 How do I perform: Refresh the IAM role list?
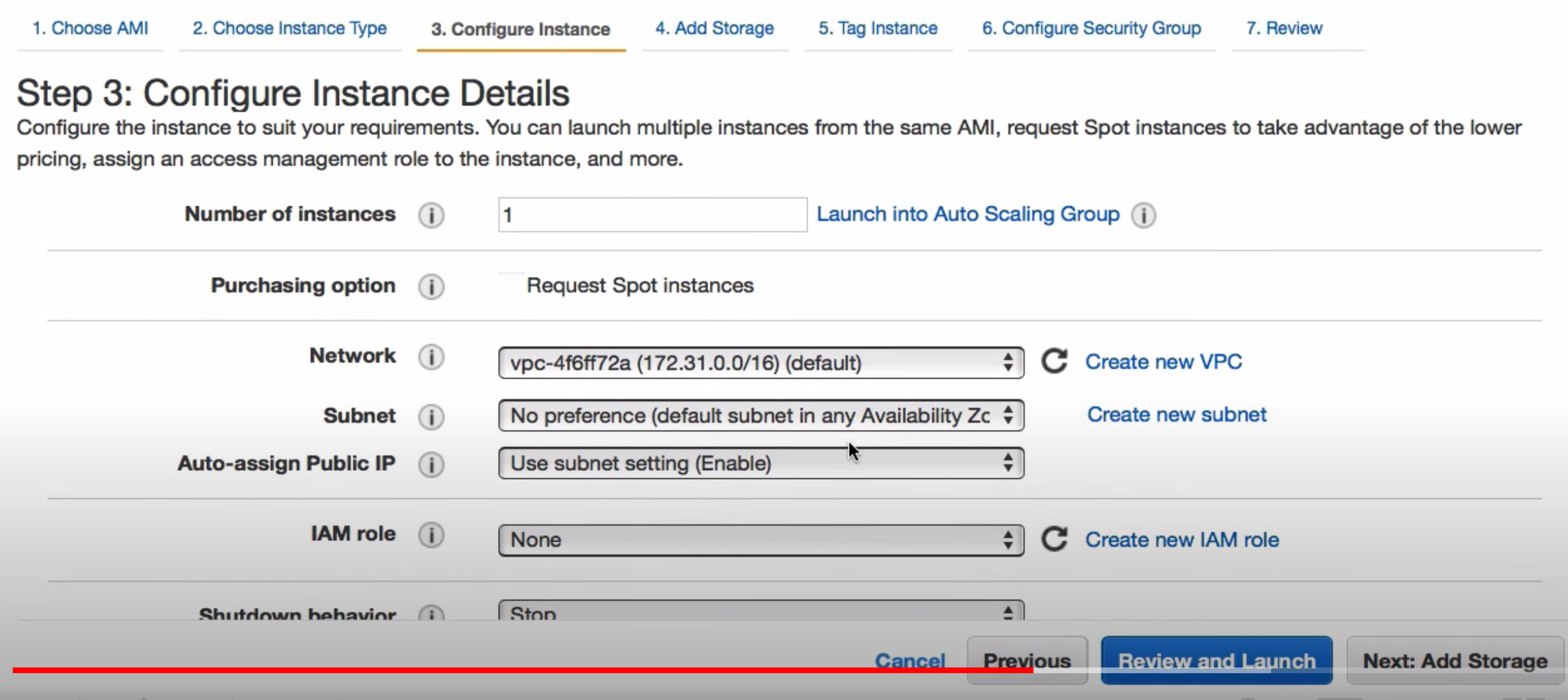pyautogui.click(x=1054, y=539)
